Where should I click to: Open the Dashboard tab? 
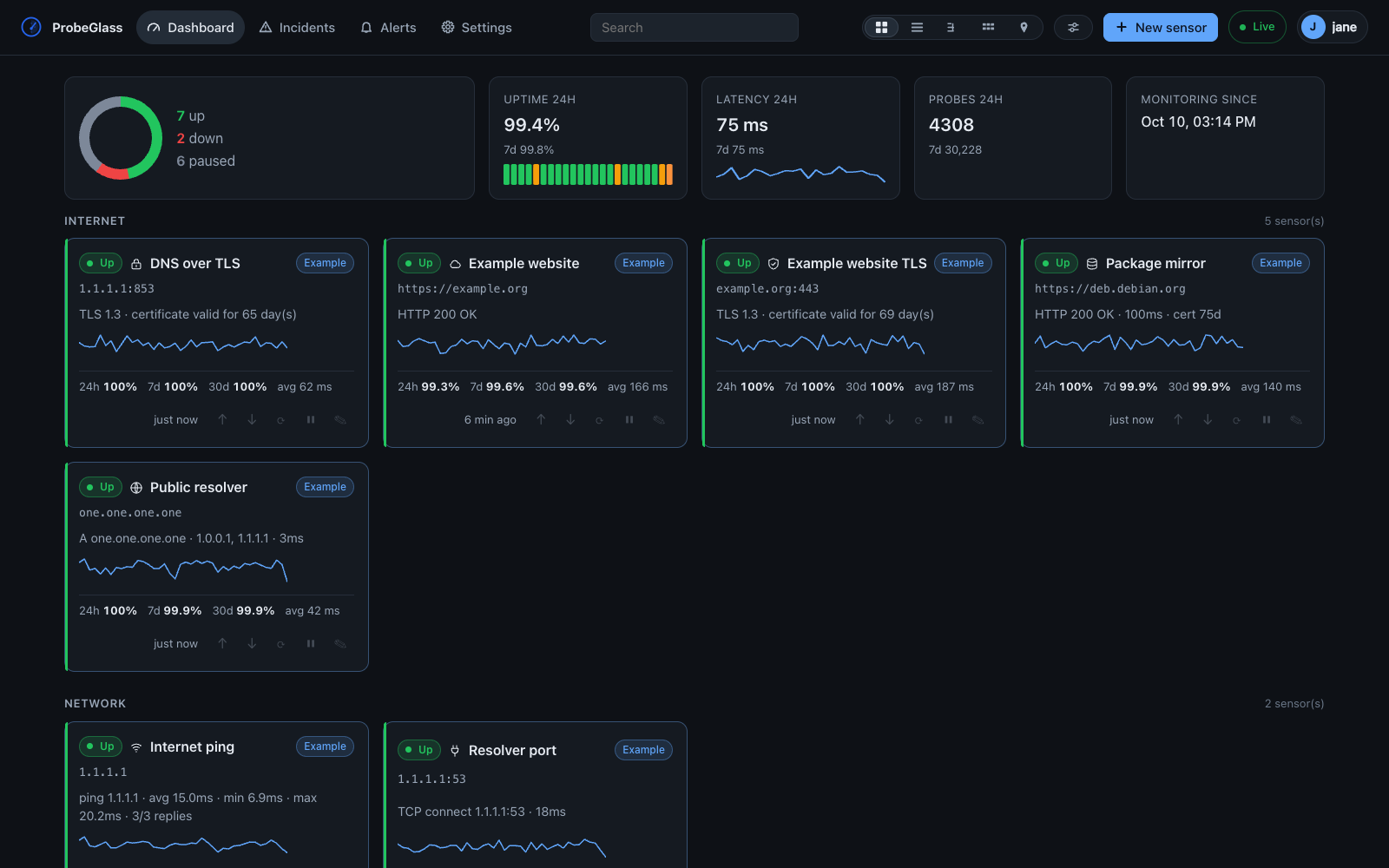coord(190,28)
